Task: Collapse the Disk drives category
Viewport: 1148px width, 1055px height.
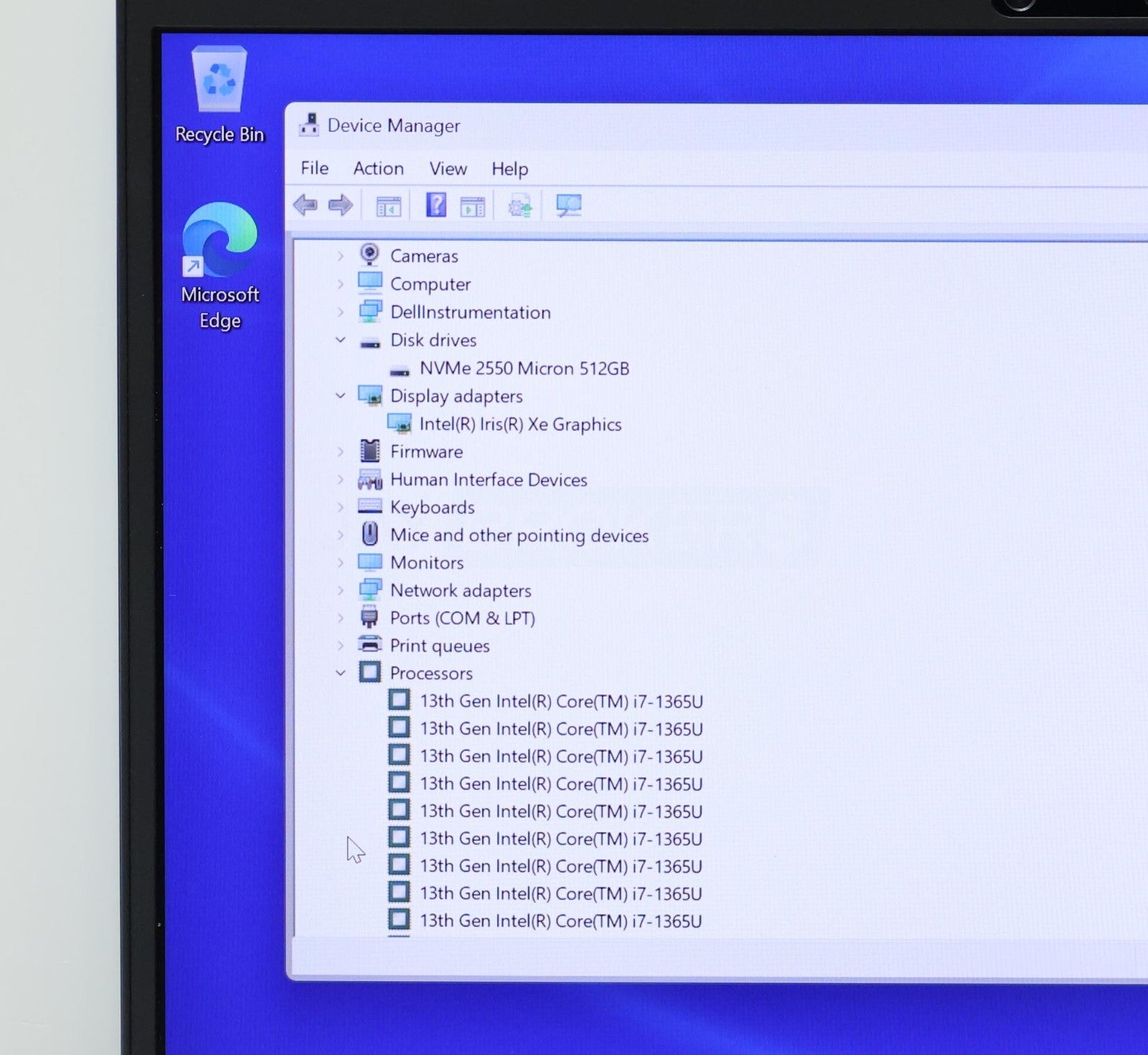Action: click(x=341, y=340)
